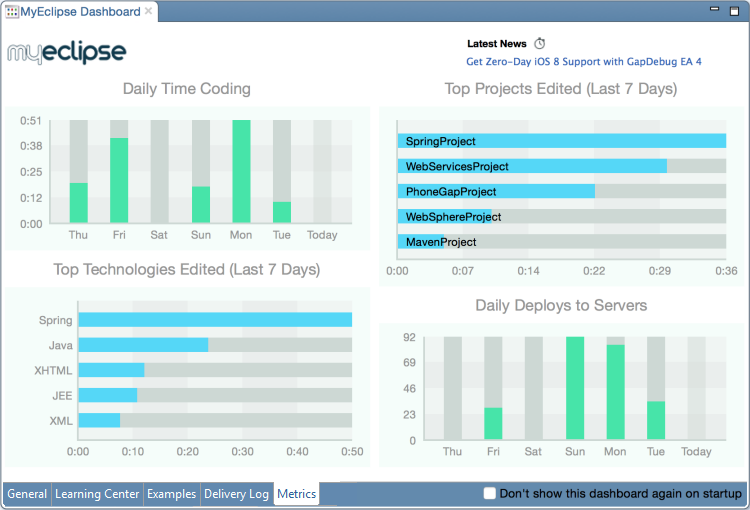The image size is (750, 510).
Task: Select the Delivery Log tab
Action: point(236,494)
